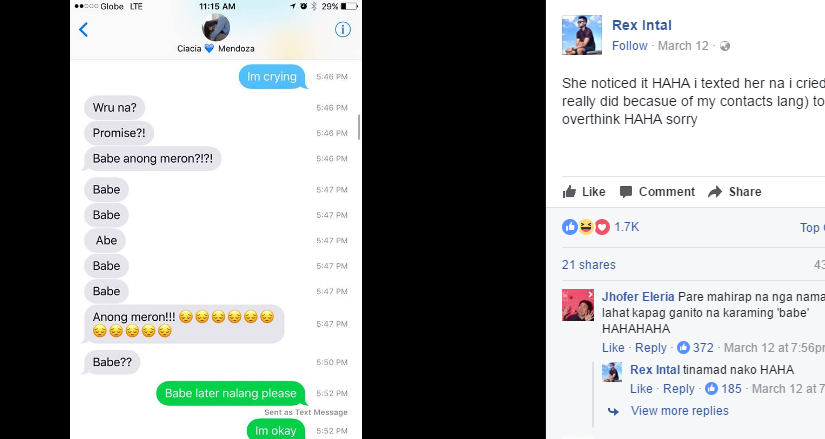Click Ciacia Mendoza's contact avatar

pos(216,27)
